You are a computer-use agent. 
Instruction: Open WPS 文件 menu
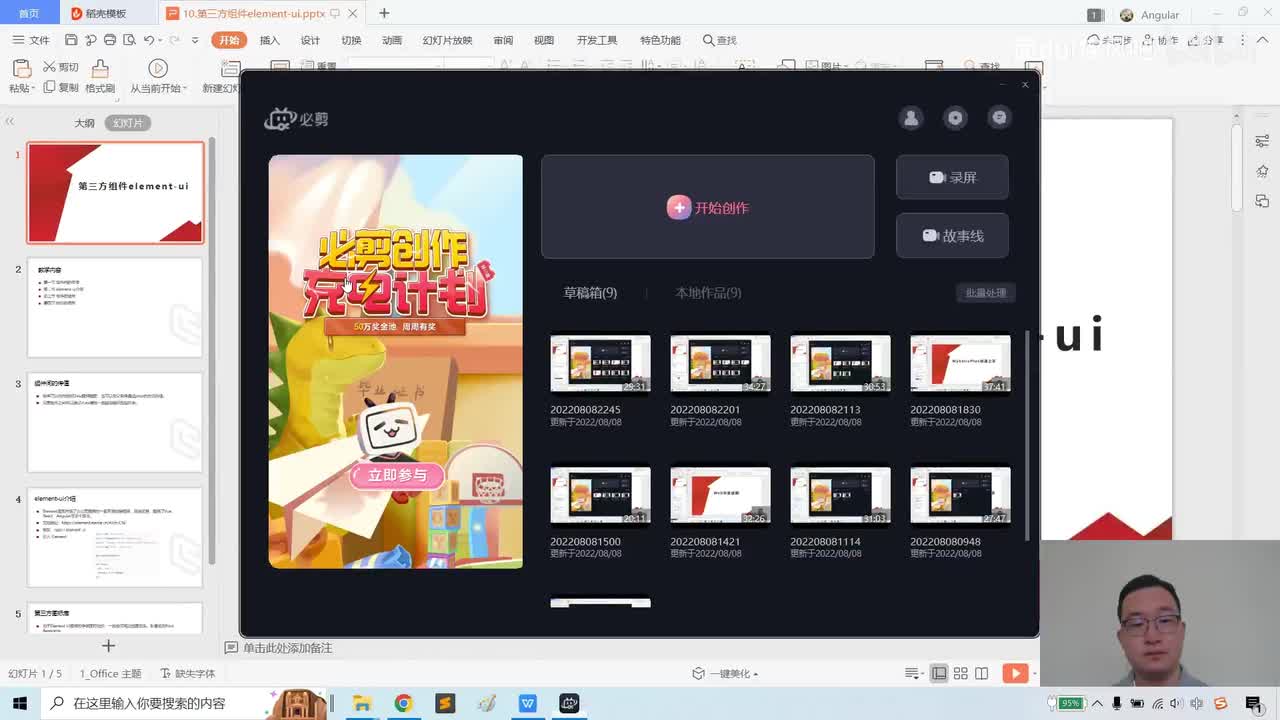click(31, 40)
